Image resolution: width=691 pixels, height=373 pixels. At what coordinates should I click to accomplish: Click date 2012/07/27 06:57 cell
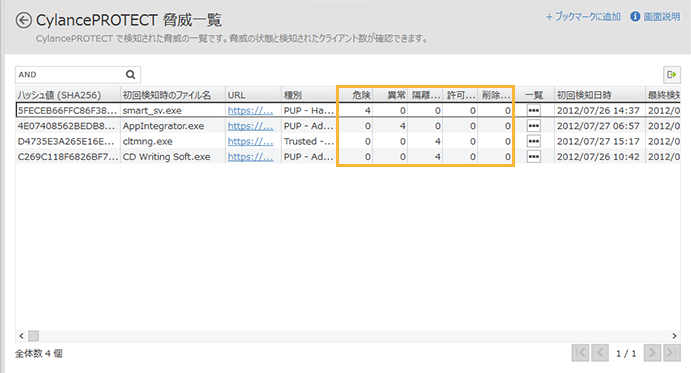[x=600, y=126]
